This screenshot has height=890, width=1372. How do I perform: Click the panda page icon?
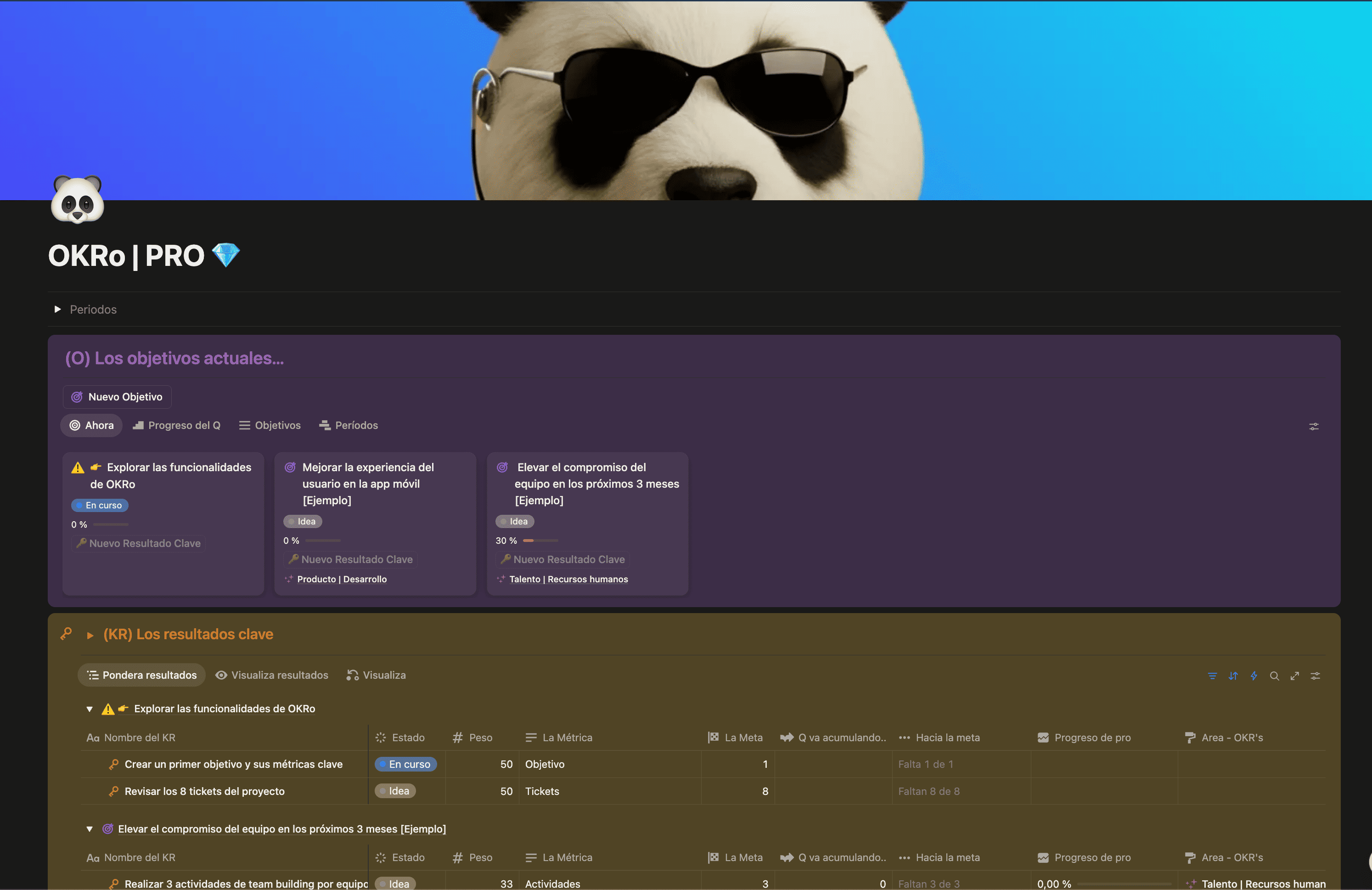coord(77,200)
